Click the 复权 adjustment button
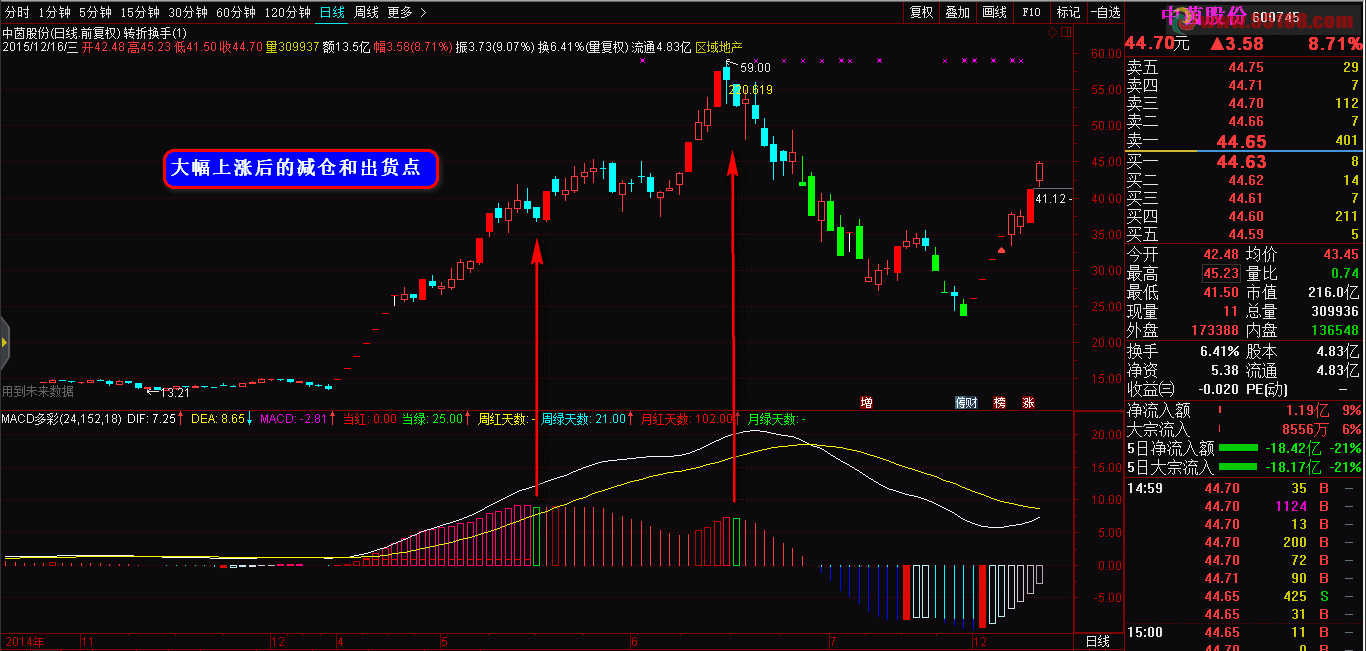 [x=921, y=12]
